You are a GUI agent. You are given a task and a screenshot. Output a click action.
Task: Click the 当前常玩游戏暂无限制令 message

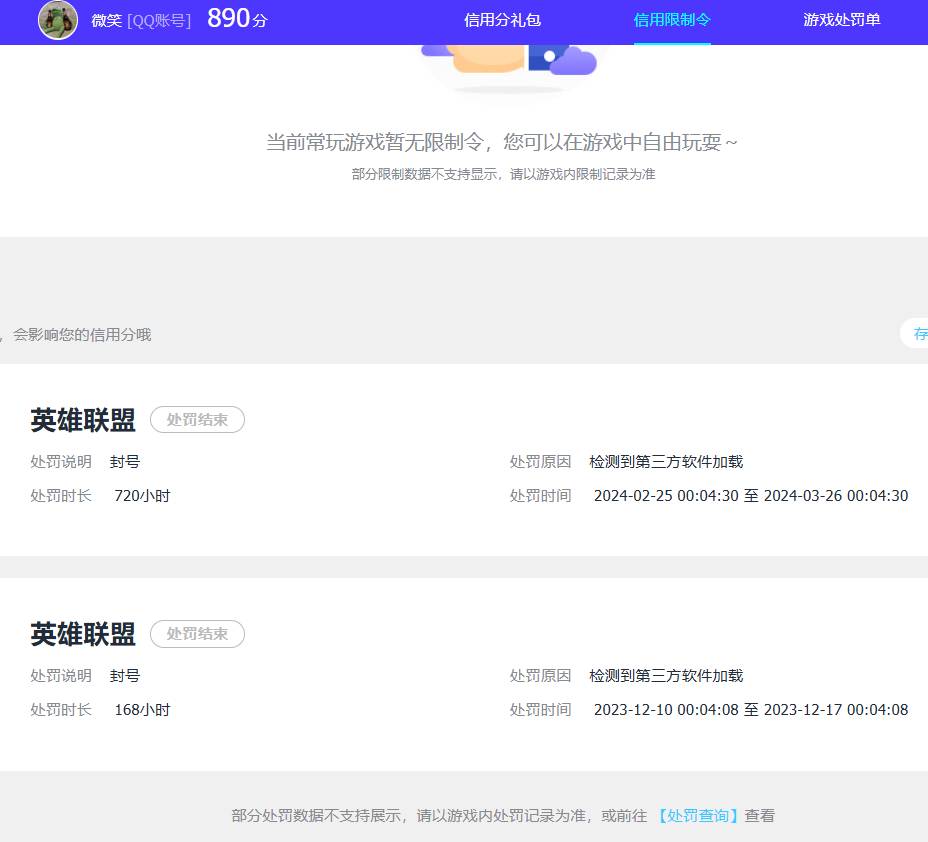tap(502, 142)
